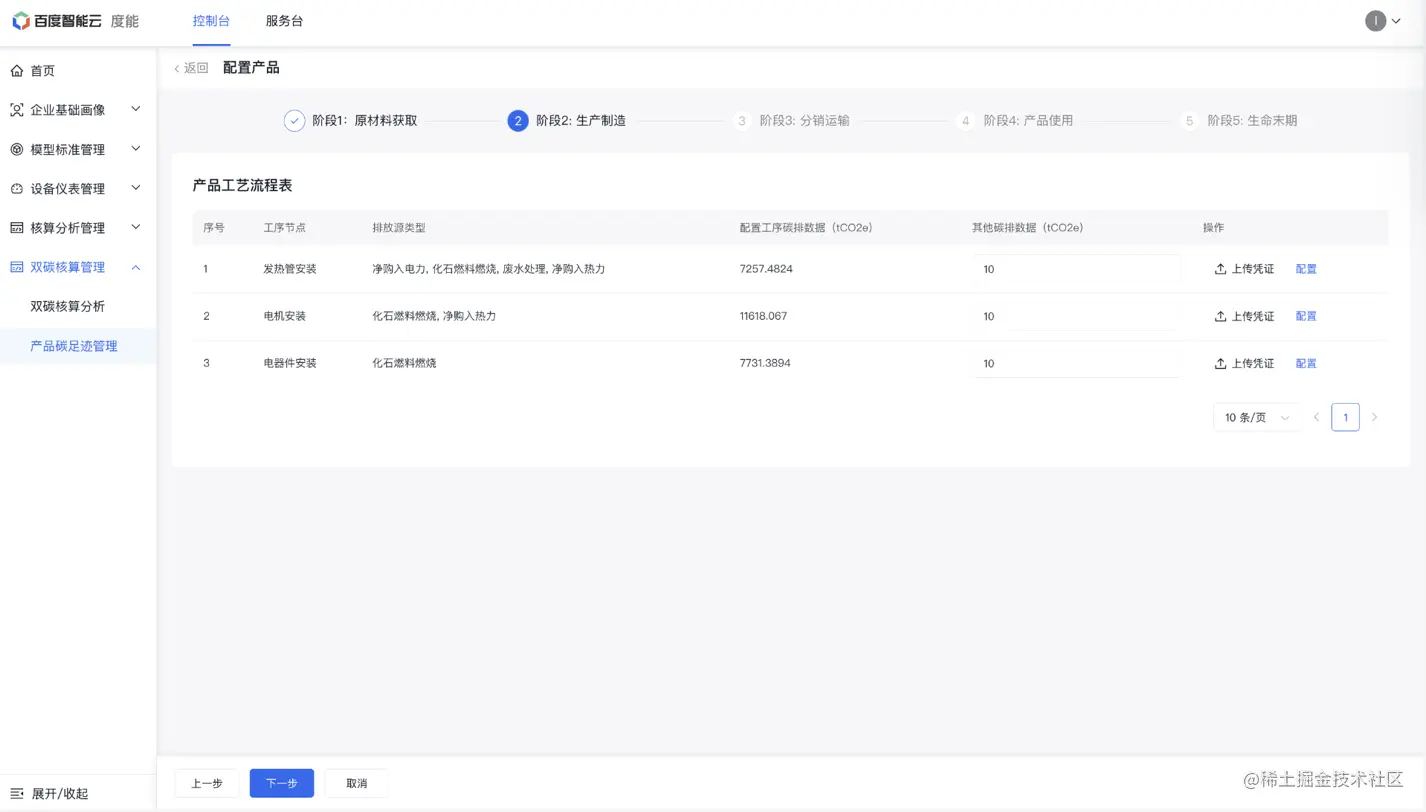Click the value 7257.4824 in the table

pos(766,269)
